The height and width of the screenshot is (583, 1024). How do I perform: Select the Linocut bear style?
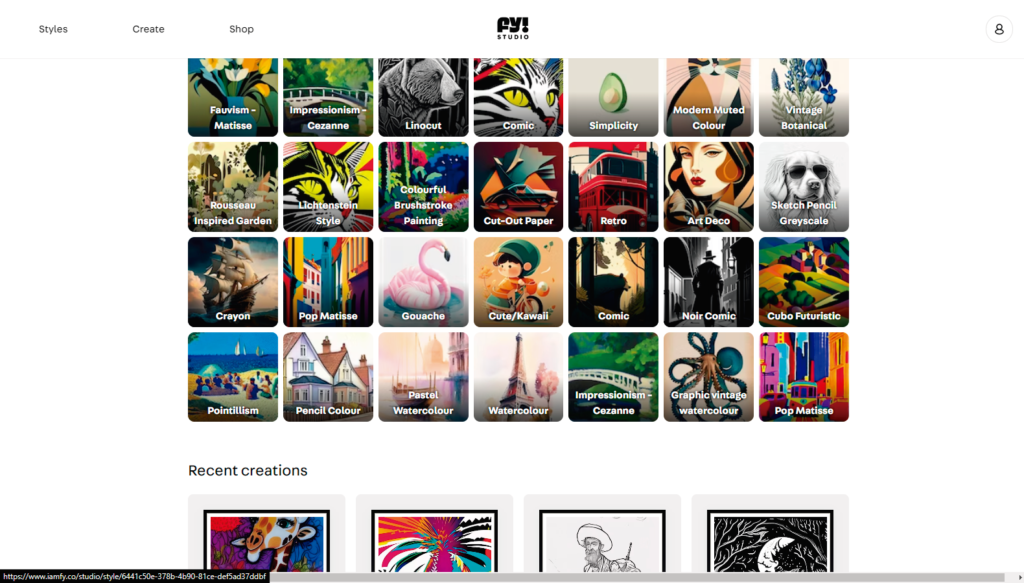click(x=423, y=97)
